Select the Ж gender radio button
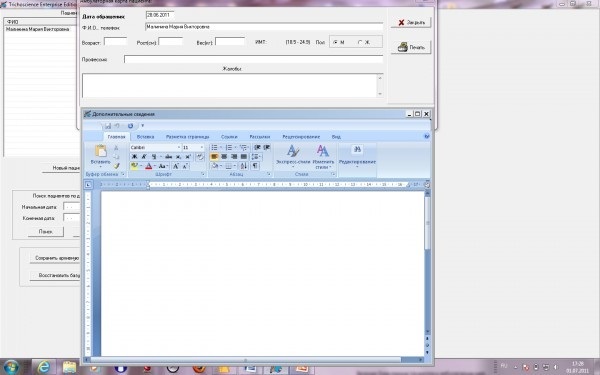The width and height of the screenshot is (600, 375). point(360,42)
